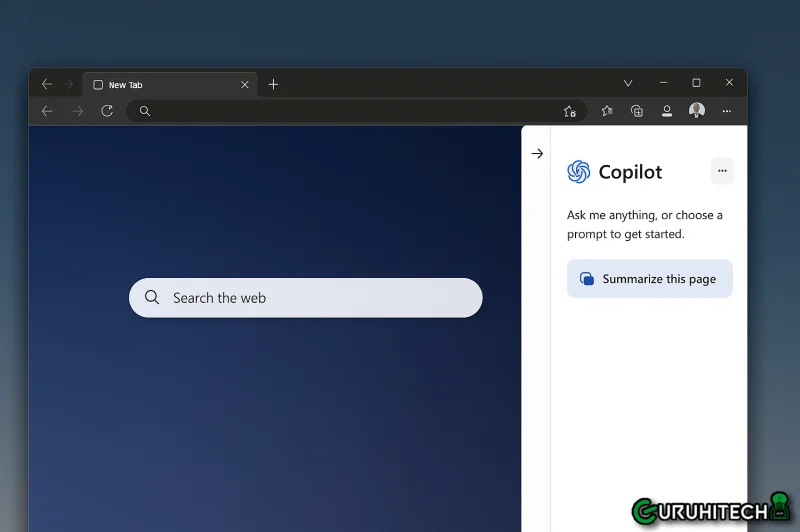Open the Collections icon in browser toolbar
The image size is (800, 532).
point(636,111)
